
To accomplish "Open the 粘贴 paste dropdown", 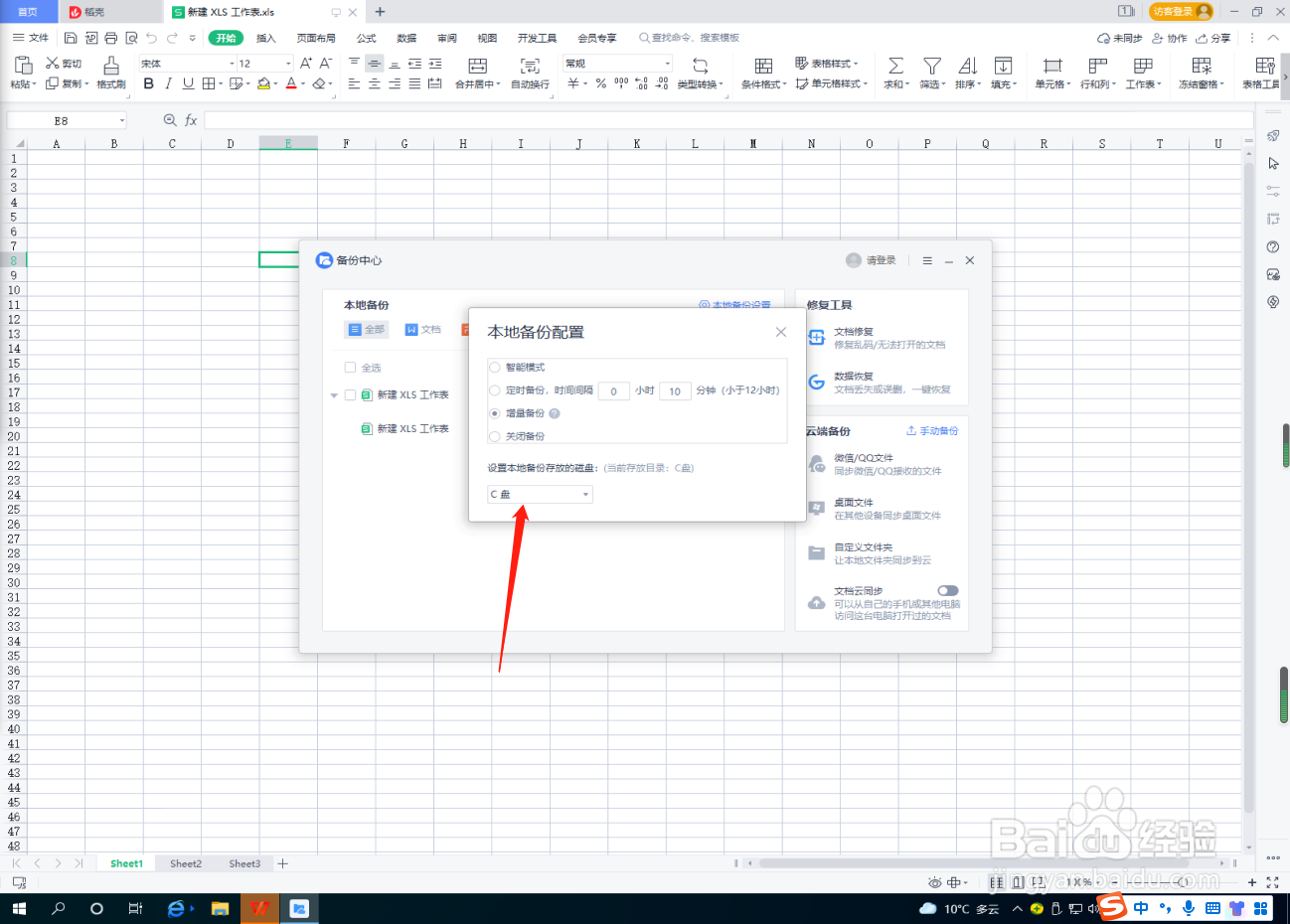I will [x=24, y=84].
